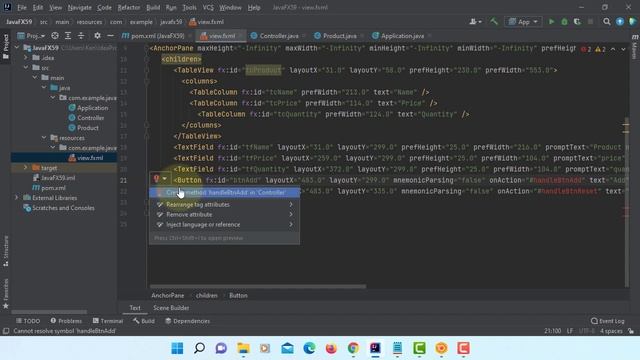Screen dimensions: 640x360
Task: Switch to the Product.java editor tab
Action: [340, 36]
